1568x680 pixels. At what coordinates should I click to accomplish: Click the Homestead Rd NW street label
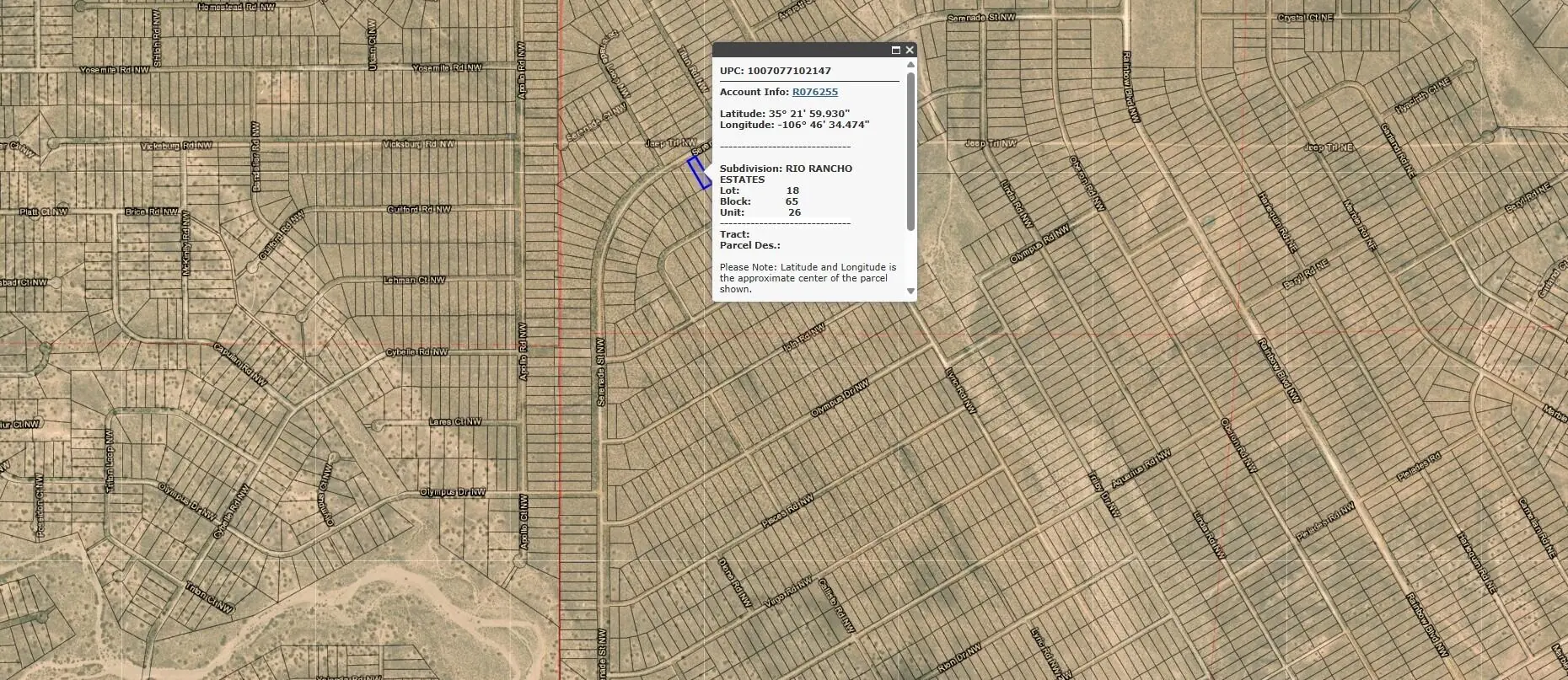(236, 7)
